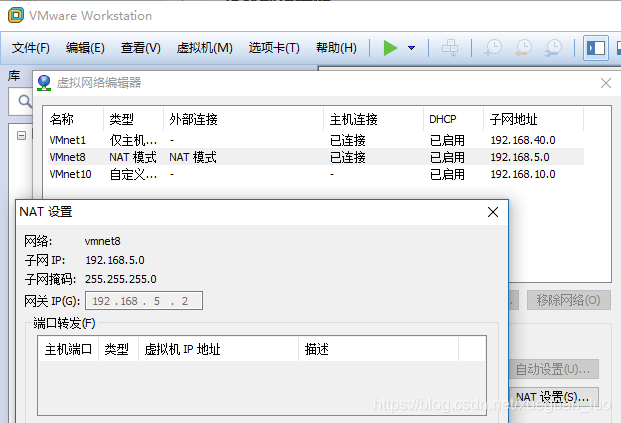Screen dimensions: 621x423
Task: Click the VMware Workstation logo icon
Action: pos(16,15)
